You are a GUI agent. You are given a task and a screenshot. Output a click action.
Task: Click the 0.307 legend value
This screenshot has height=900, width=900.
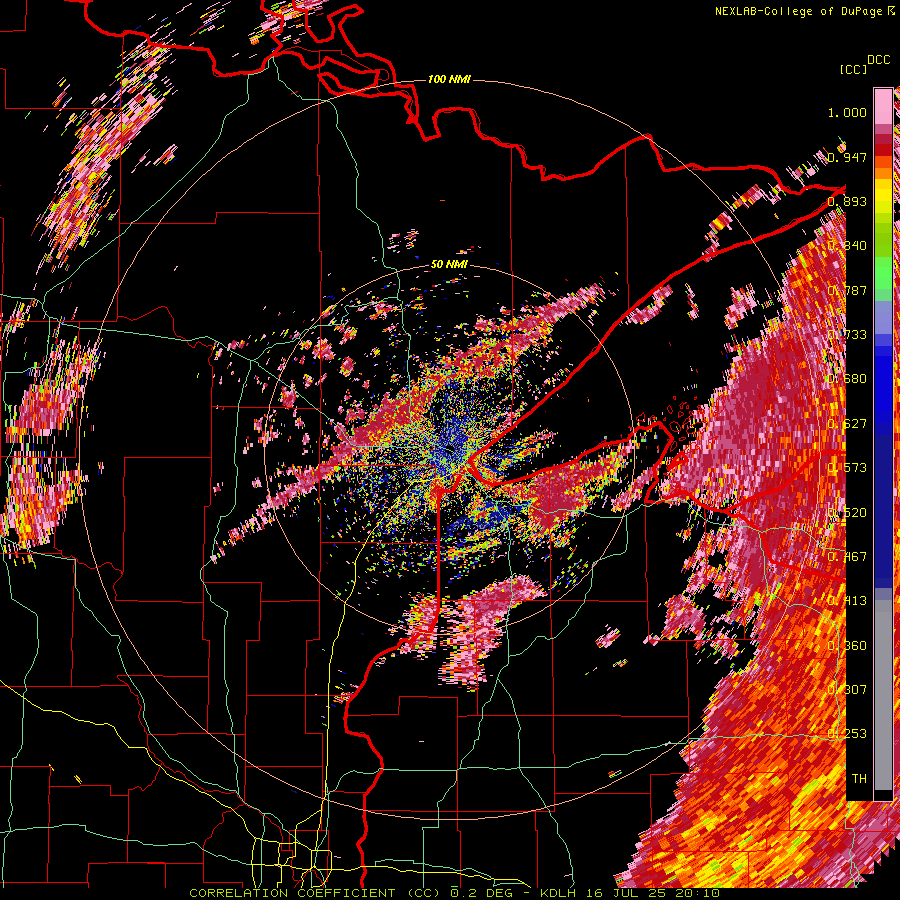pyautogui.click(x=847, y=690)
